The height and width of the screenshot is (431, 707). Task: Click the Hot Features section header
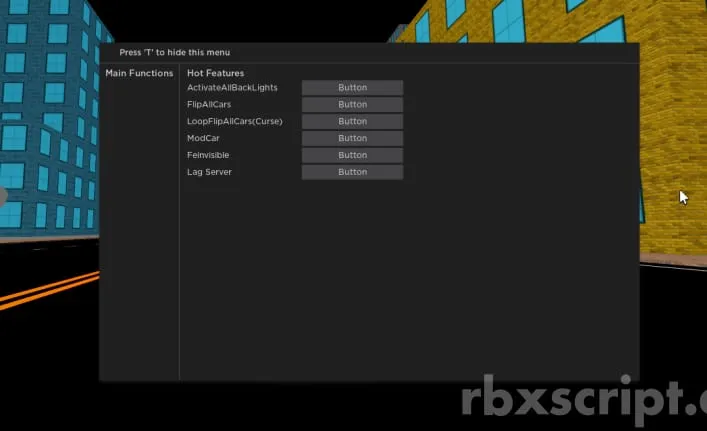tap(215, 73)
